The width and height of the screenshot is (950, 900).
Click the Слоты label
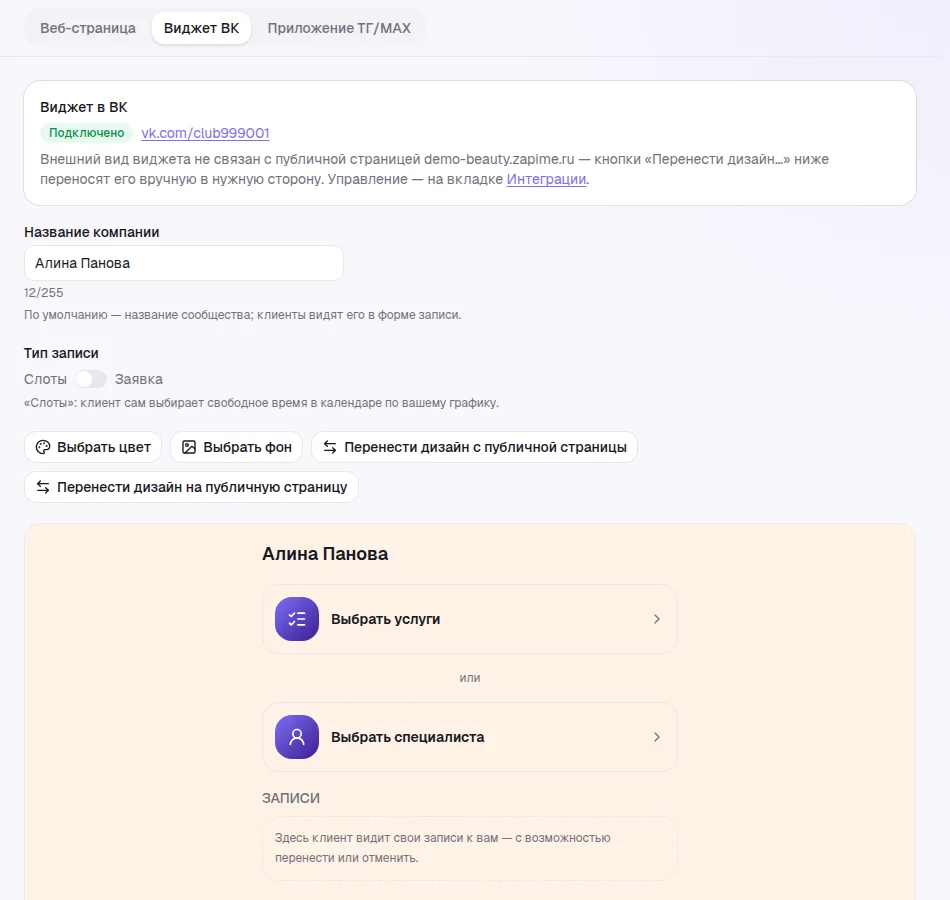click(x=45, y=379)
